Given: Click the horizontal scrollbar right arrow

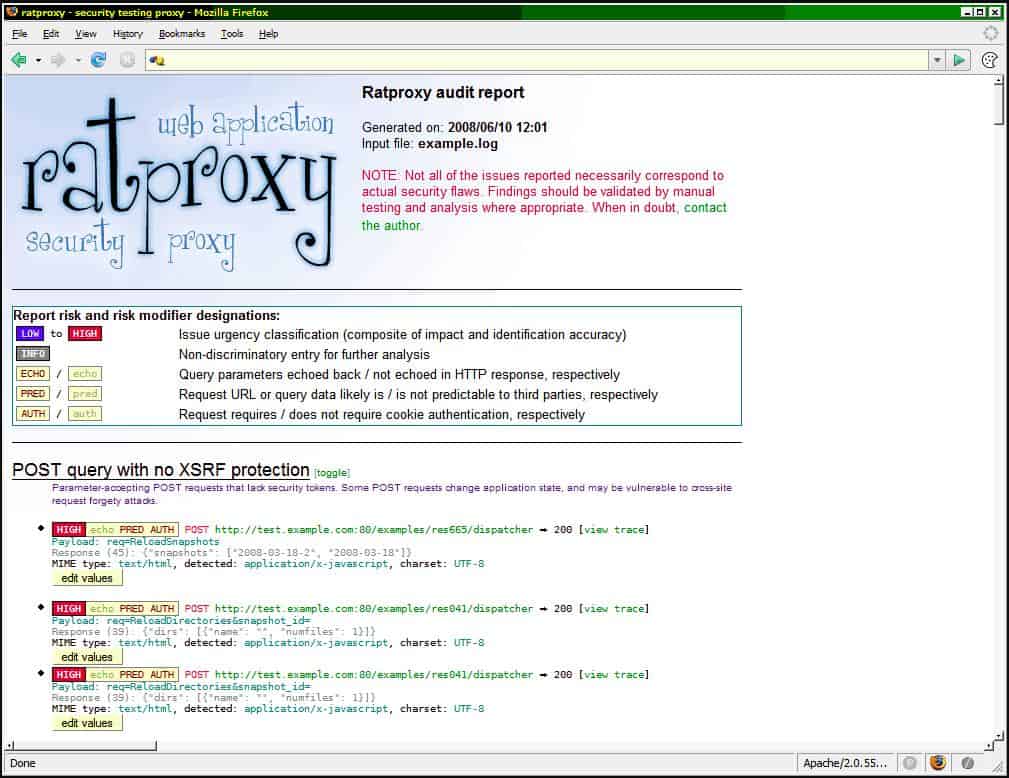Looking at the screenshot, I should pos(988,746).
